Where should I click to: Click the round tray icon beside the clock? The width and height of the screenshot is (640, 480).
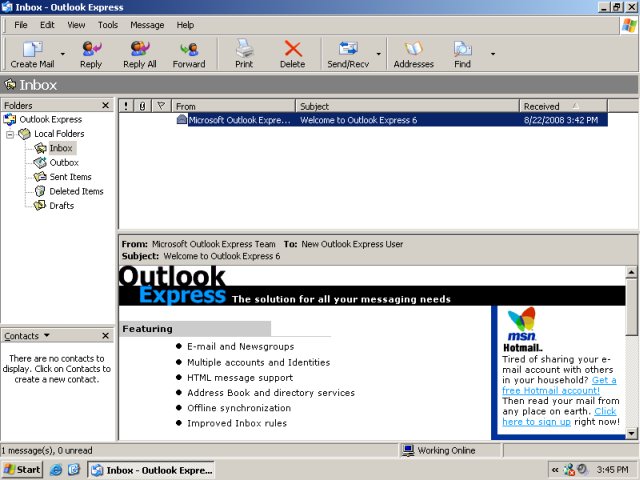[x=582, y=469]
